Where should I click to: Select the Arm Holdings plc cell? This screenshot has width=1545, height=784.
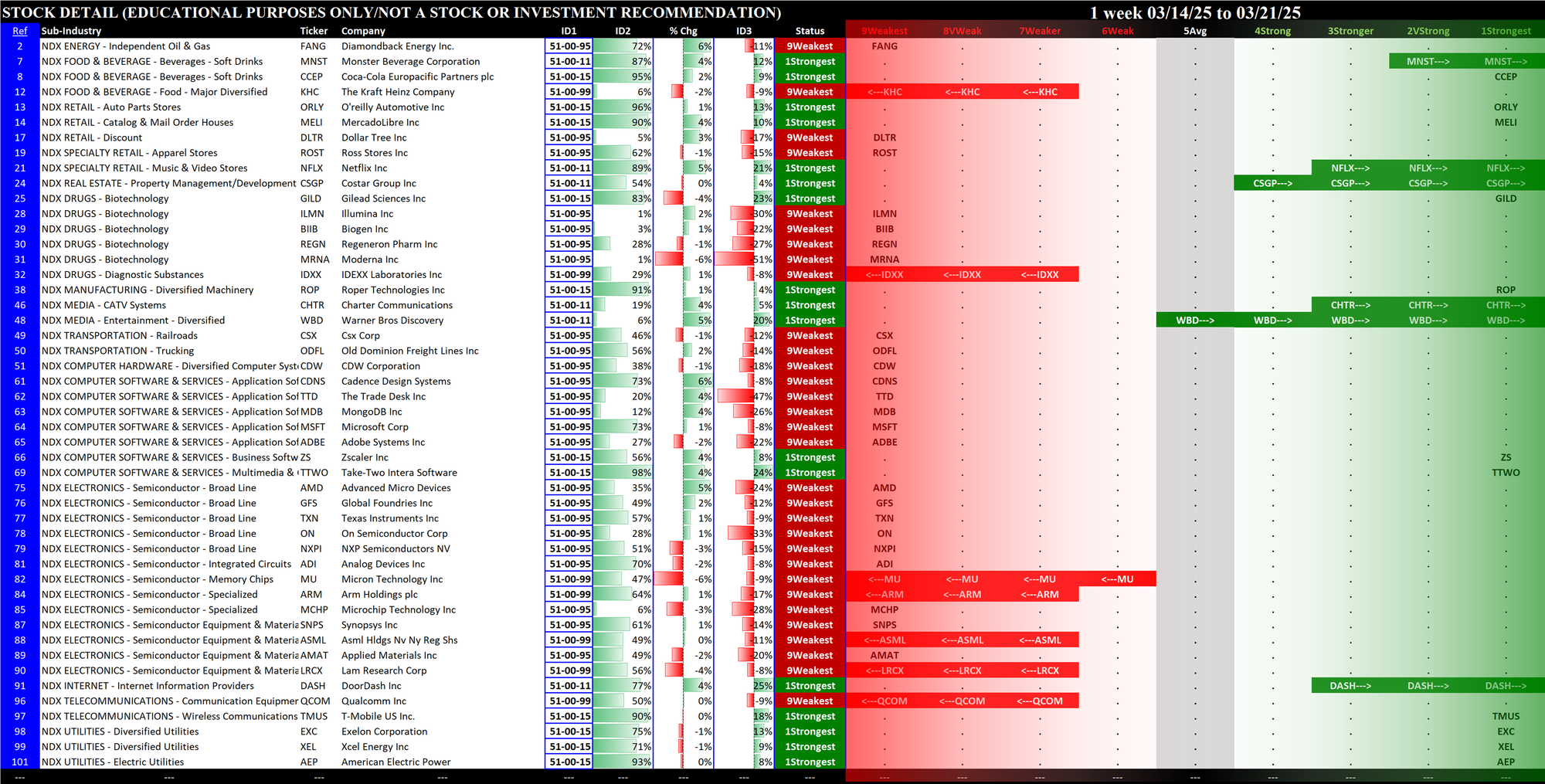point(379,595)
